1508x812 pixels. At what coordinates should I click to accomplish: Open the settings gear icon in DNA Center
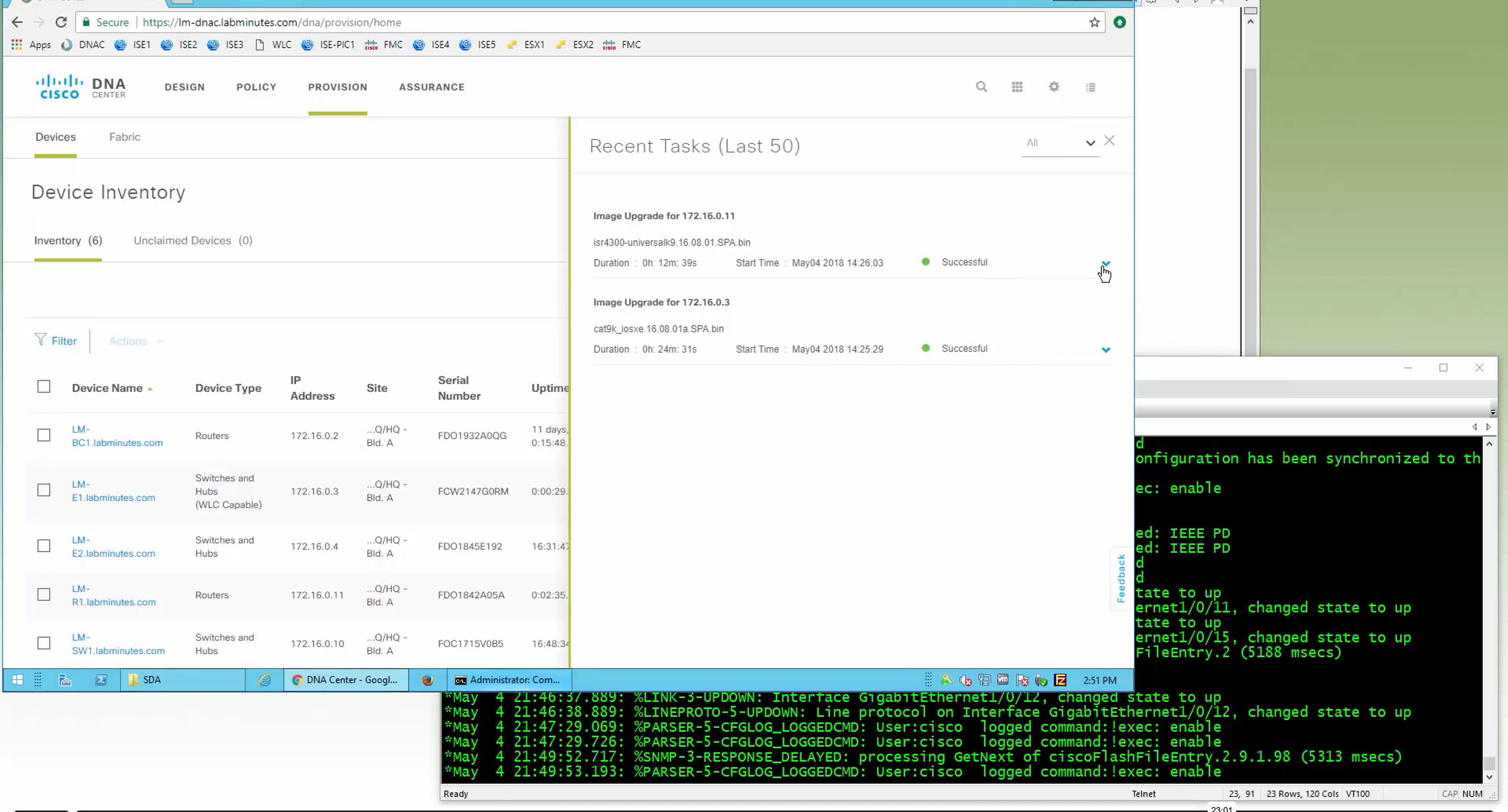click(x=1054, y=86)
